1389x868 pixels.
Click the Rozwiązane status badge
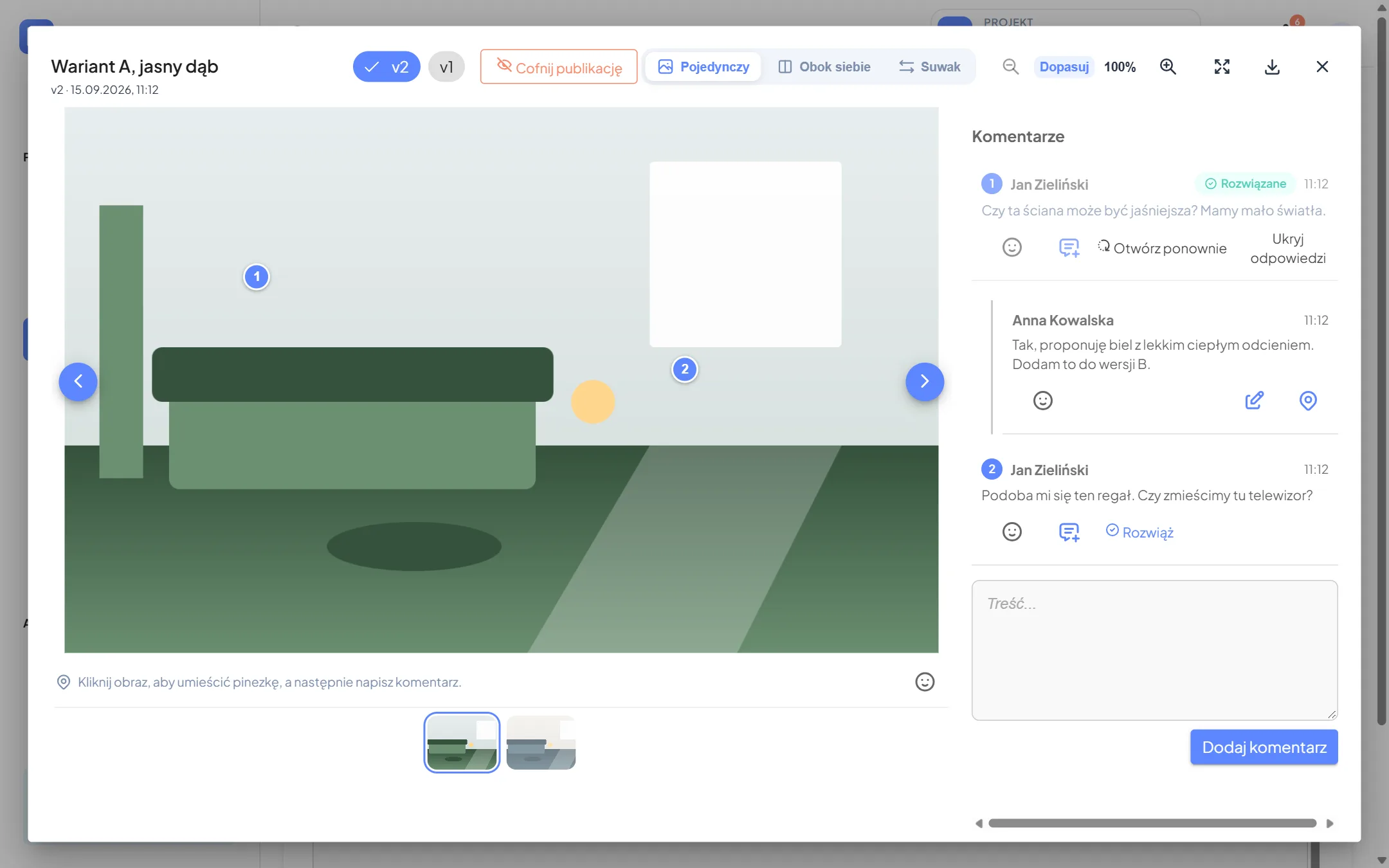click(1246, 184)
